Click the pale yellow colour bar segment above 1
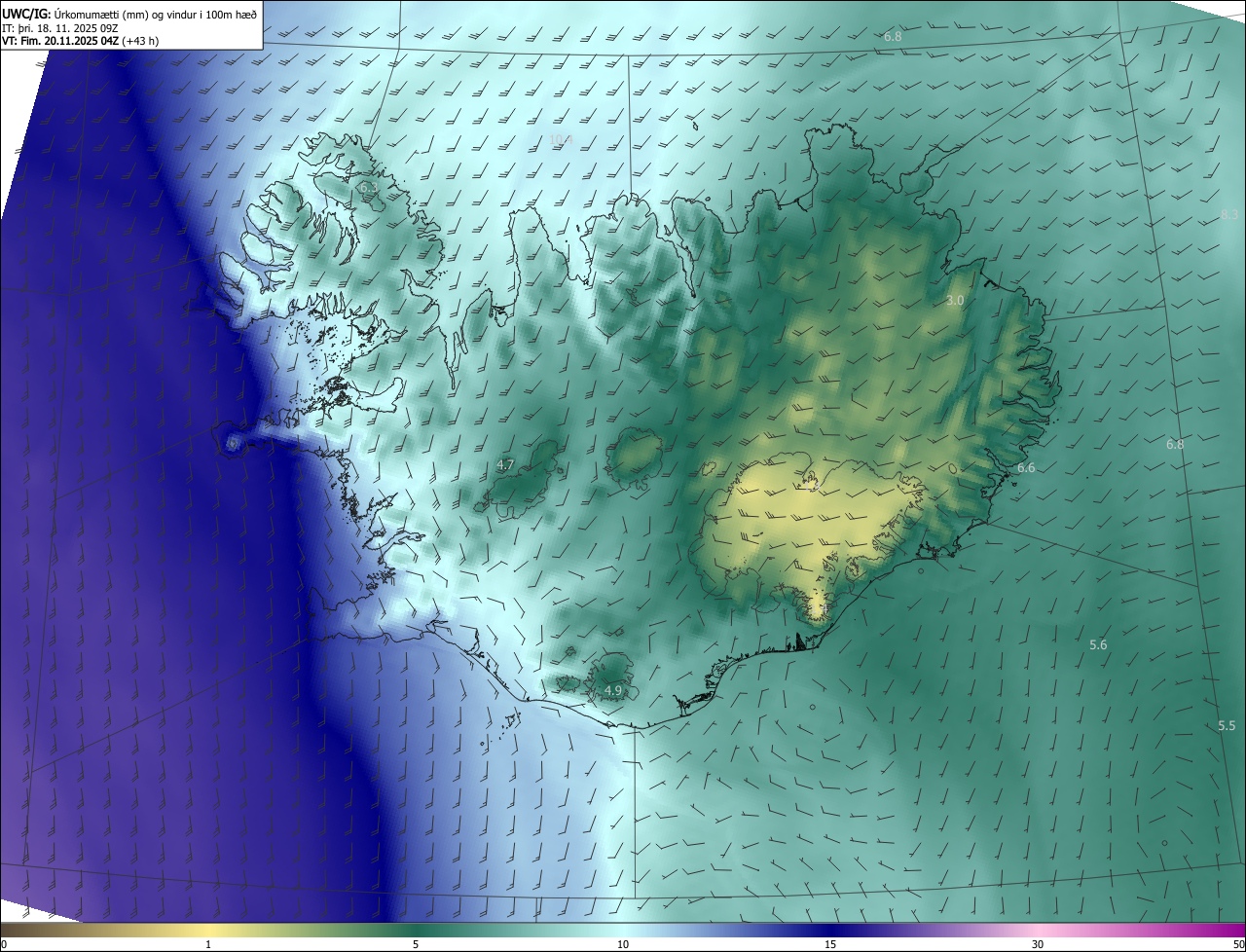 tap(208, 931)
